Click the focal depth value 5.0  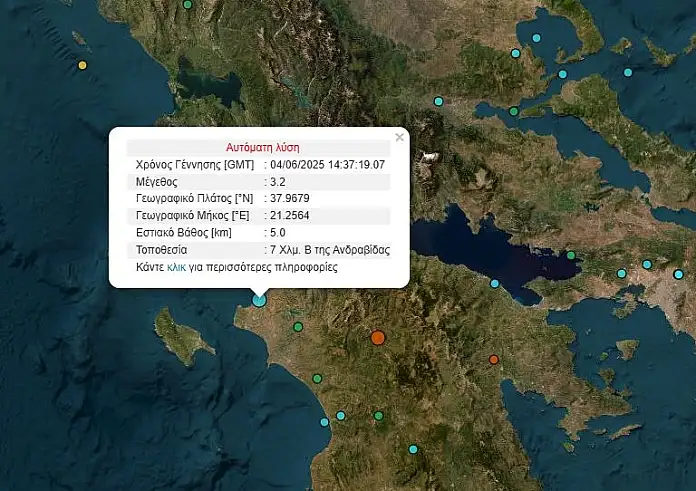[x=277, y=233]
